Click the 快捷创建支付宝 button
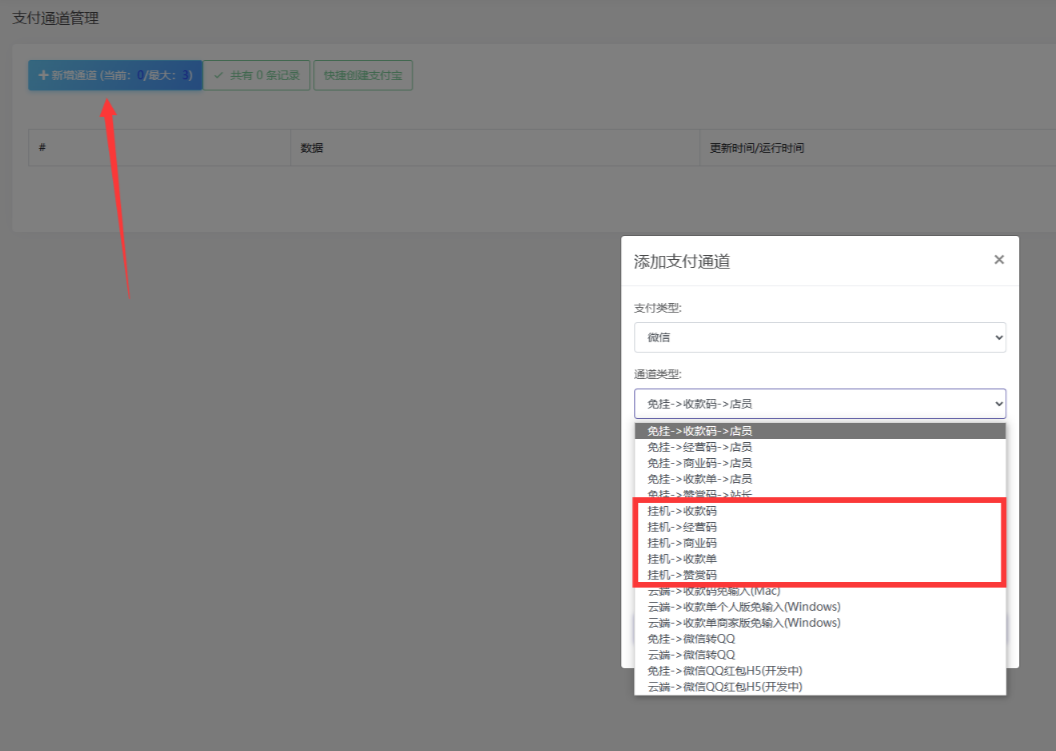This screenshot has width=1056, height=751. pos(363,75)
